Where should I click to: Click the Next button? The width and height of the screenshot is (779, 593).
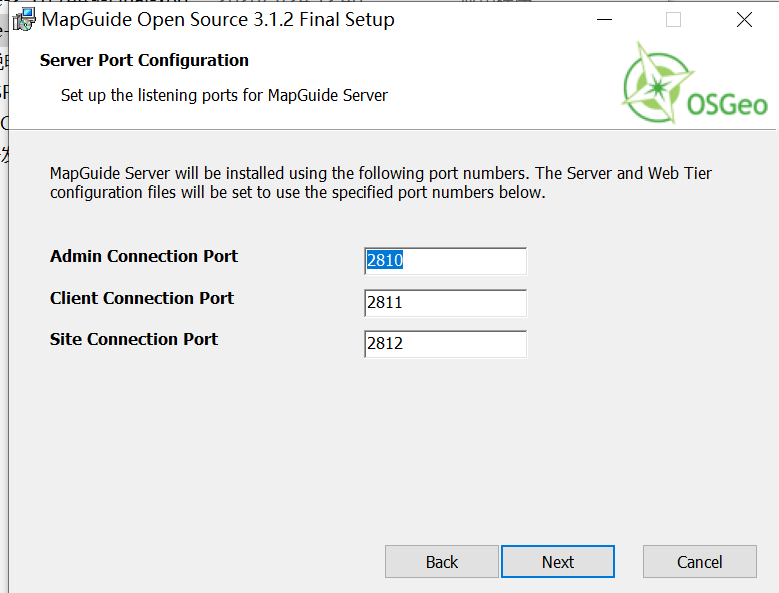click(x=557, y=562)
